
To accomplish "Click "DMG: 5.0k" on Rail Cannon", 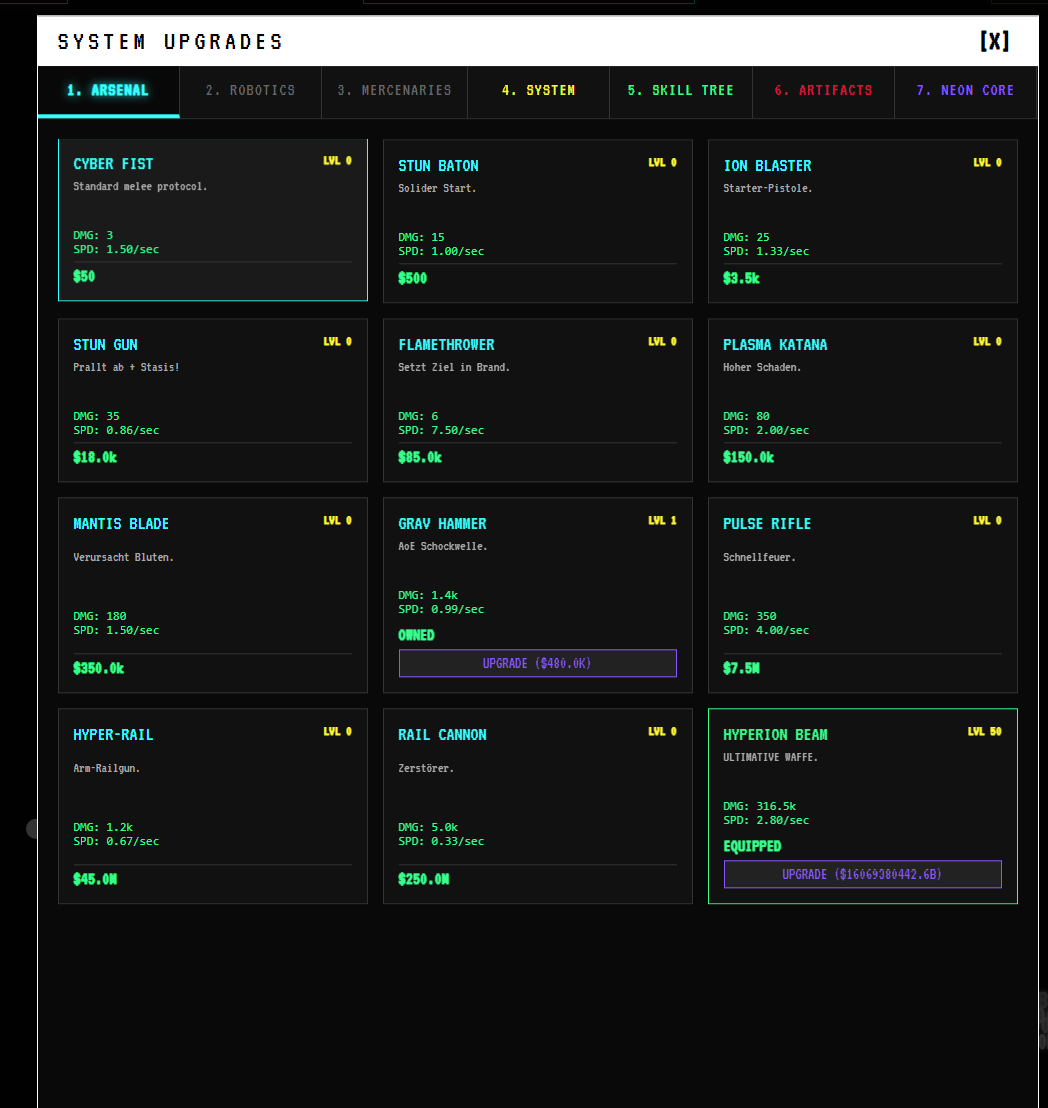I will point(428,827).
